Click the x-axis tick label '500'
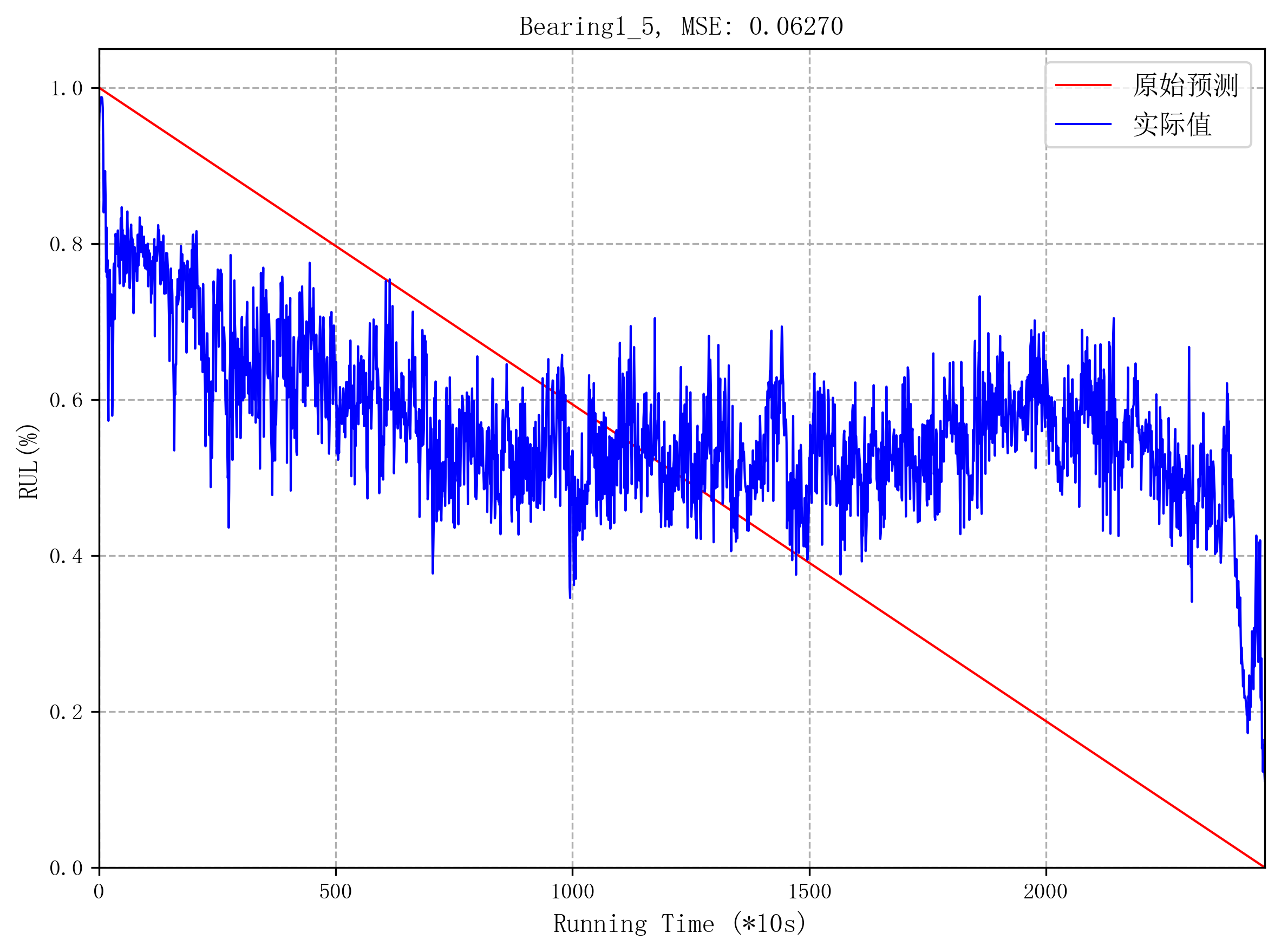The height and width of the screenshot is (952, 1281). [x=336, y=891]
